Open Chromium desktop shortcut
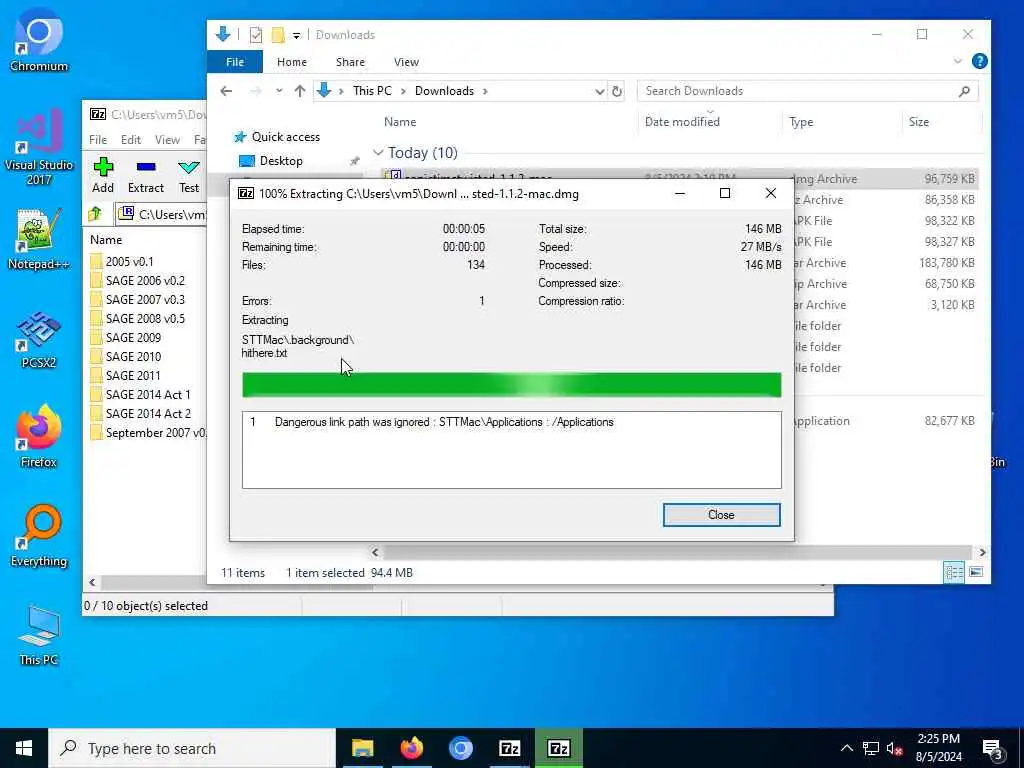The image size is (1024, 768). pyautogui.click(x=39, y=39)
